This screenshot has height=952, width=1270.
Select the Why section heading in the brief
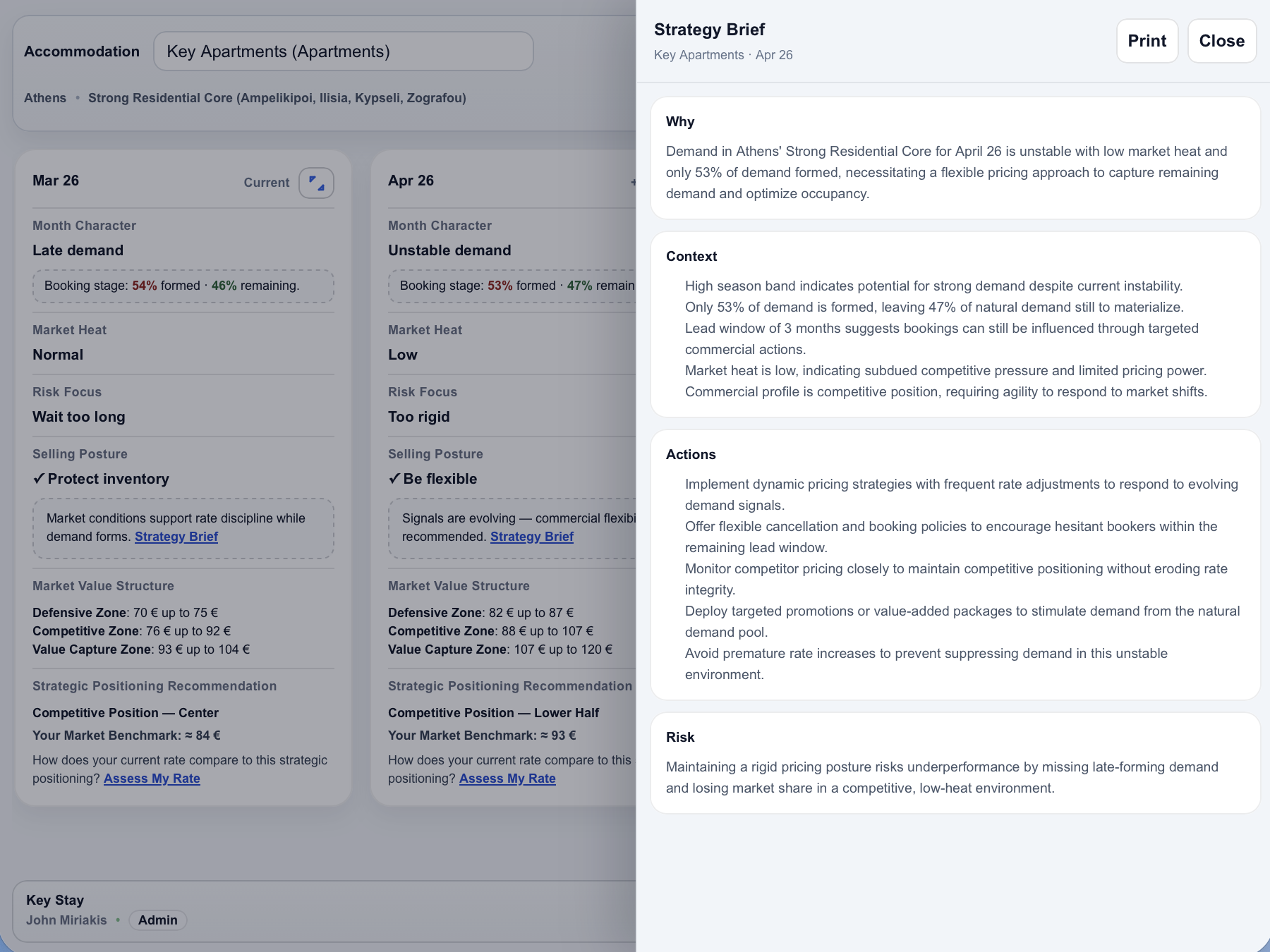tap(680, 121)
